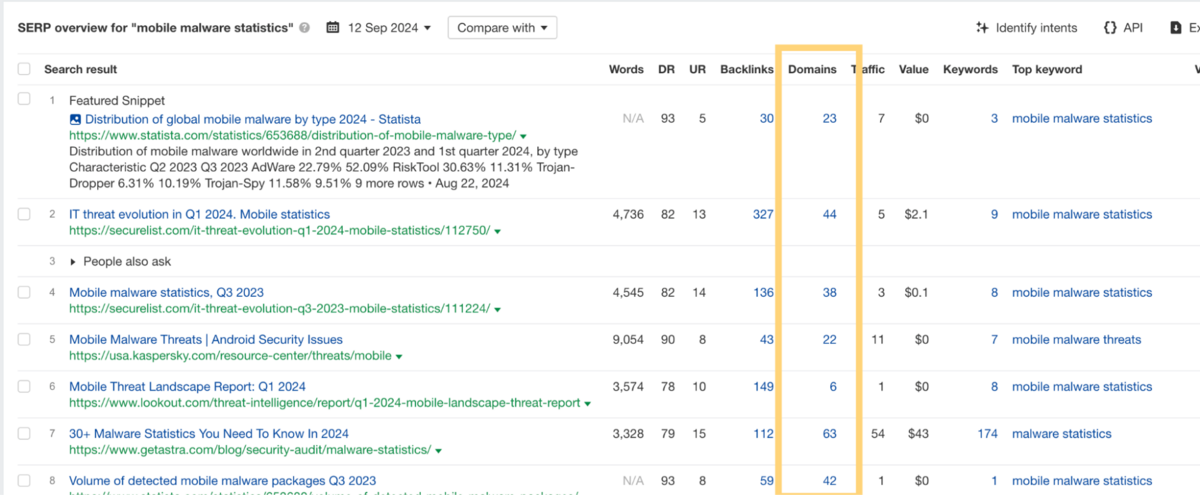This screenshot has width=1200, height=495.
Task: Open the URL dropdown arrow for the statista.com distribution link
Action: pos(523,136)
